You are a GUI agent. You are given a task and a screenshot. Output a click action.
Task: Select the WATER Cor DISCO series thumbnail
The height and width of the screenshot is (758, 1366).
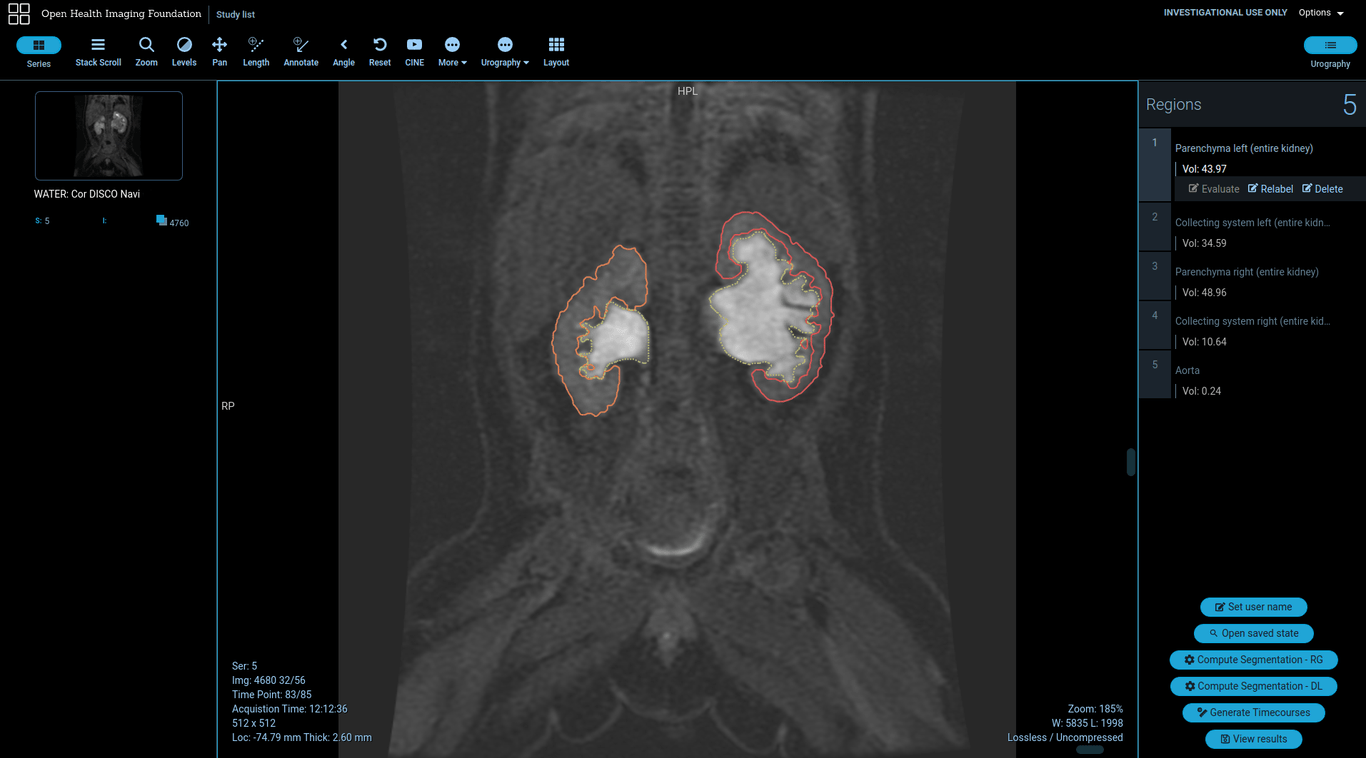coord(109,136)
